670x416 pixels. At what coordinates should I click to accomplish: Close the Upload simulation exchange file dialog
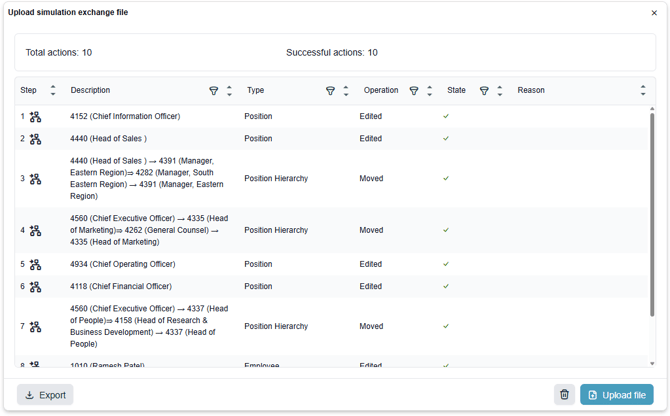[654, 13]
